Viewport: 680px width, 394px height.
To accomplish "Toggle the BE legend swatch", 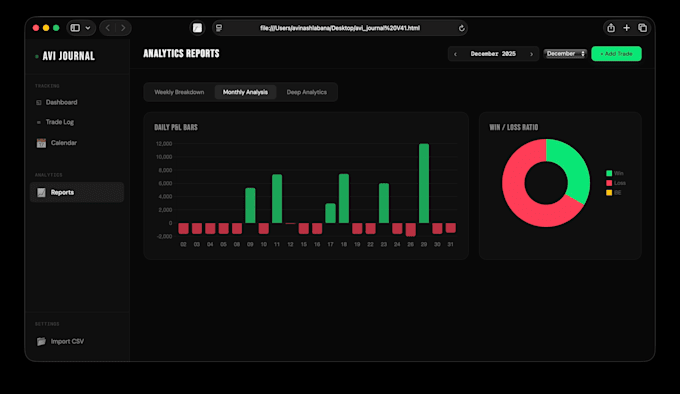I will click(609, 192).
